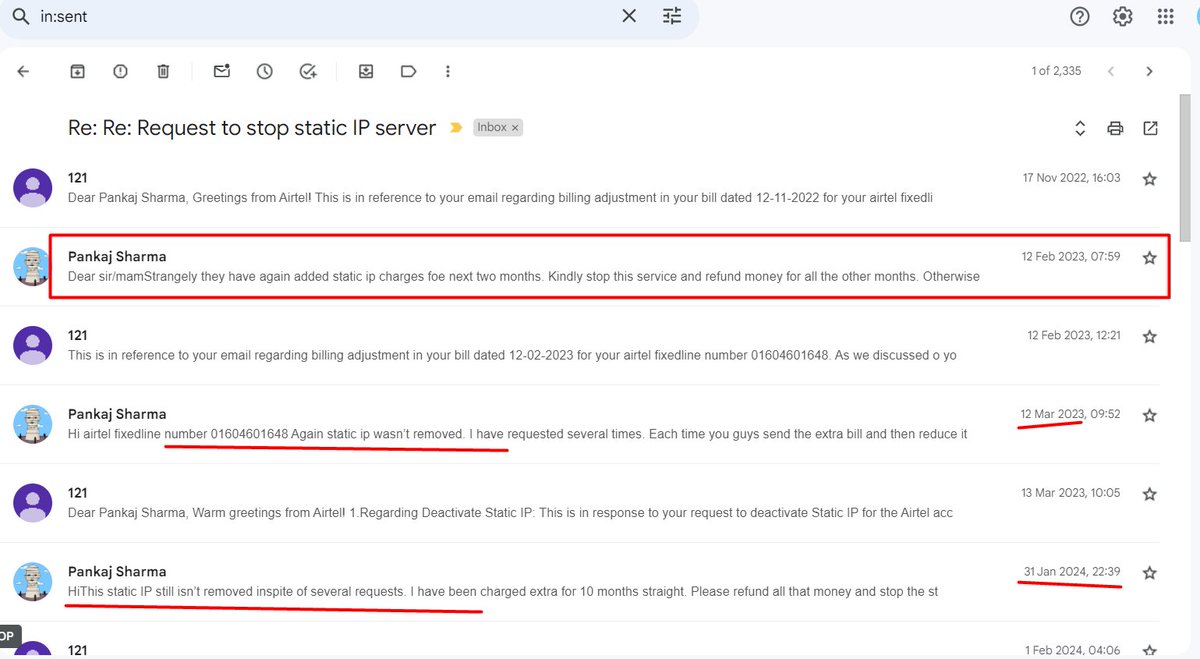This screenshot has width=1200, height=659.
Task: Expand message 'Strangely they have again added static ip'
Action: [523, 276]
